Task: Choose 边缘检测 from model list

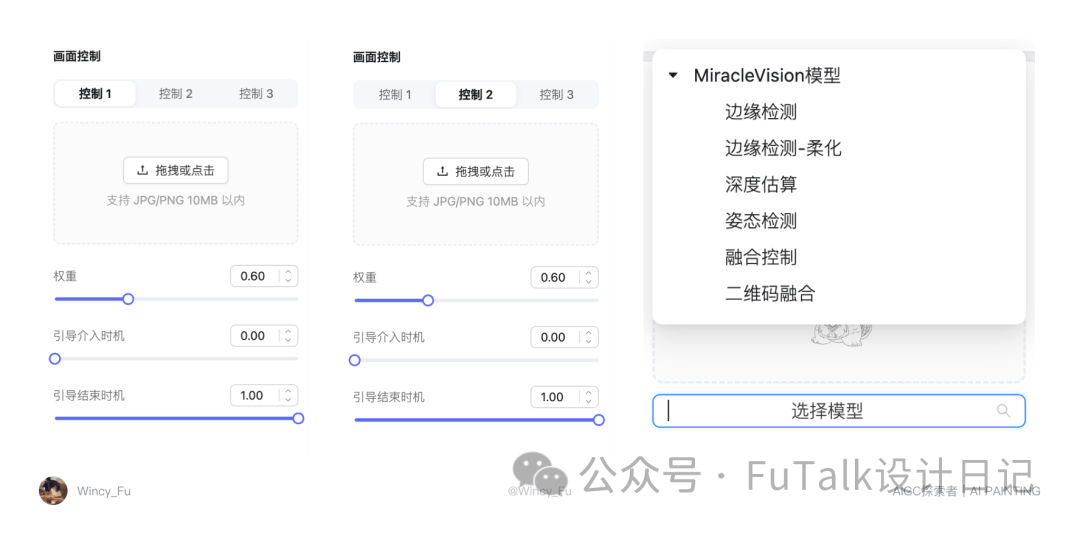Action: [760, 112]
